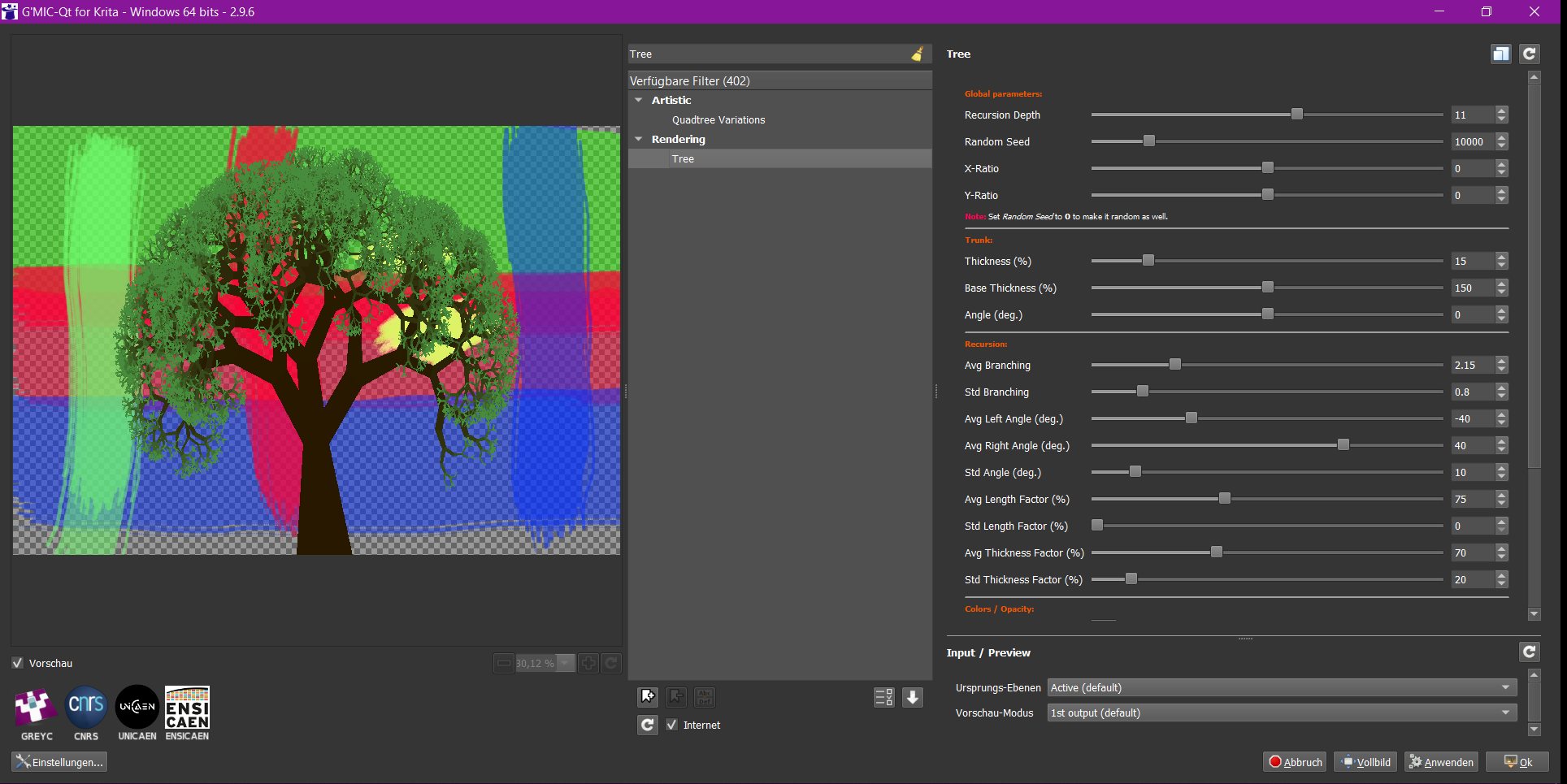
Task: Collapse the Artistic filter category
Action: coord(639,100)
